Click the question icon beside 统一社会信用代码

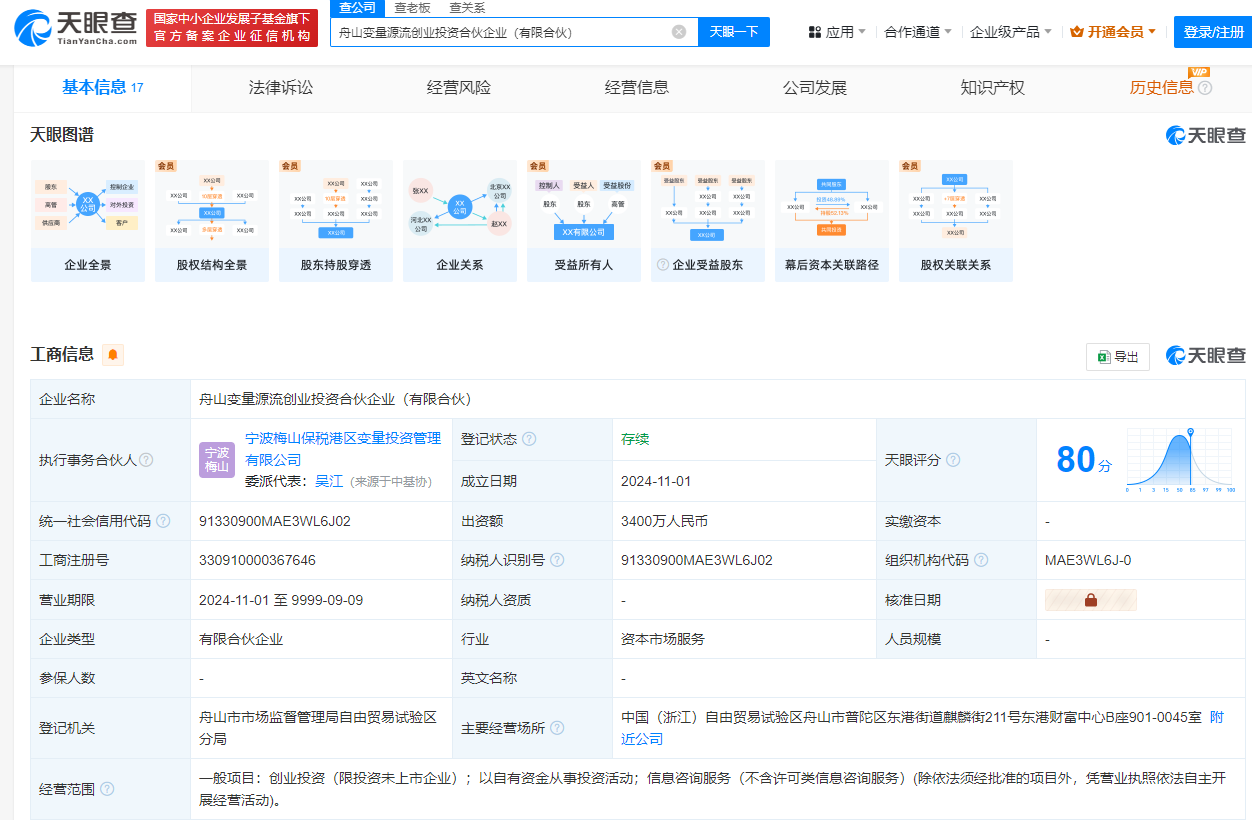click(x=163, y=521)
